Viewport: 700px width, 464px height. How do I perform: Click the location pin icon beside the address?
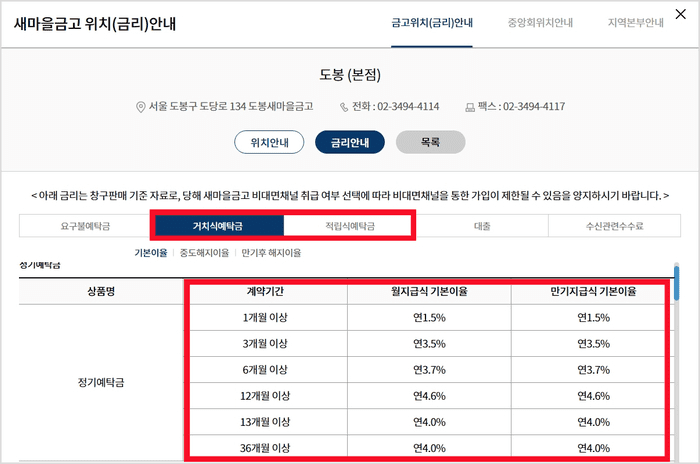coord(141,107)
